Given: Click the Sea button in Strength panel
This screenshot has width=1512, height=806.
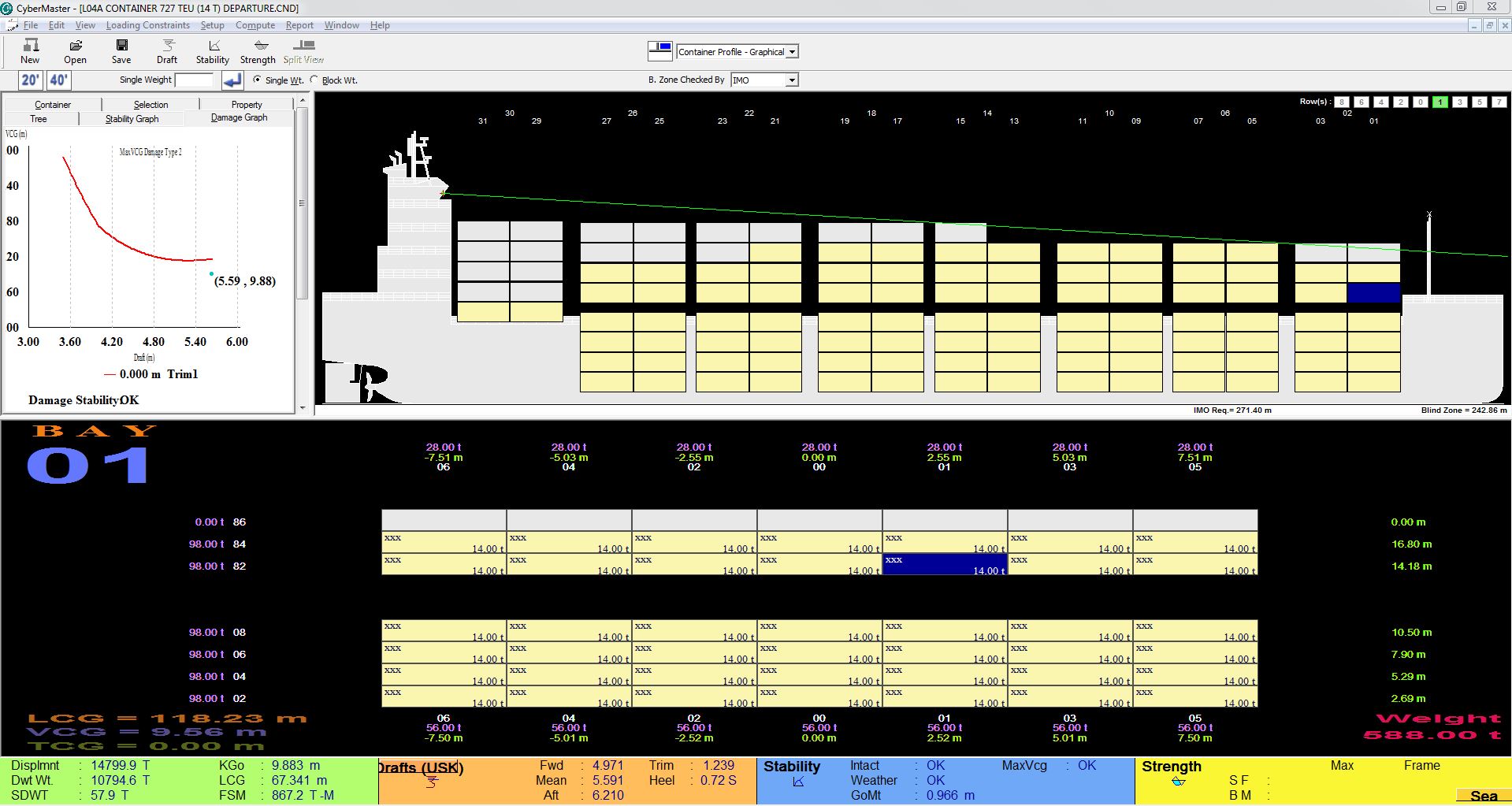Looking at the screenshot, I should coord(1484,796).
